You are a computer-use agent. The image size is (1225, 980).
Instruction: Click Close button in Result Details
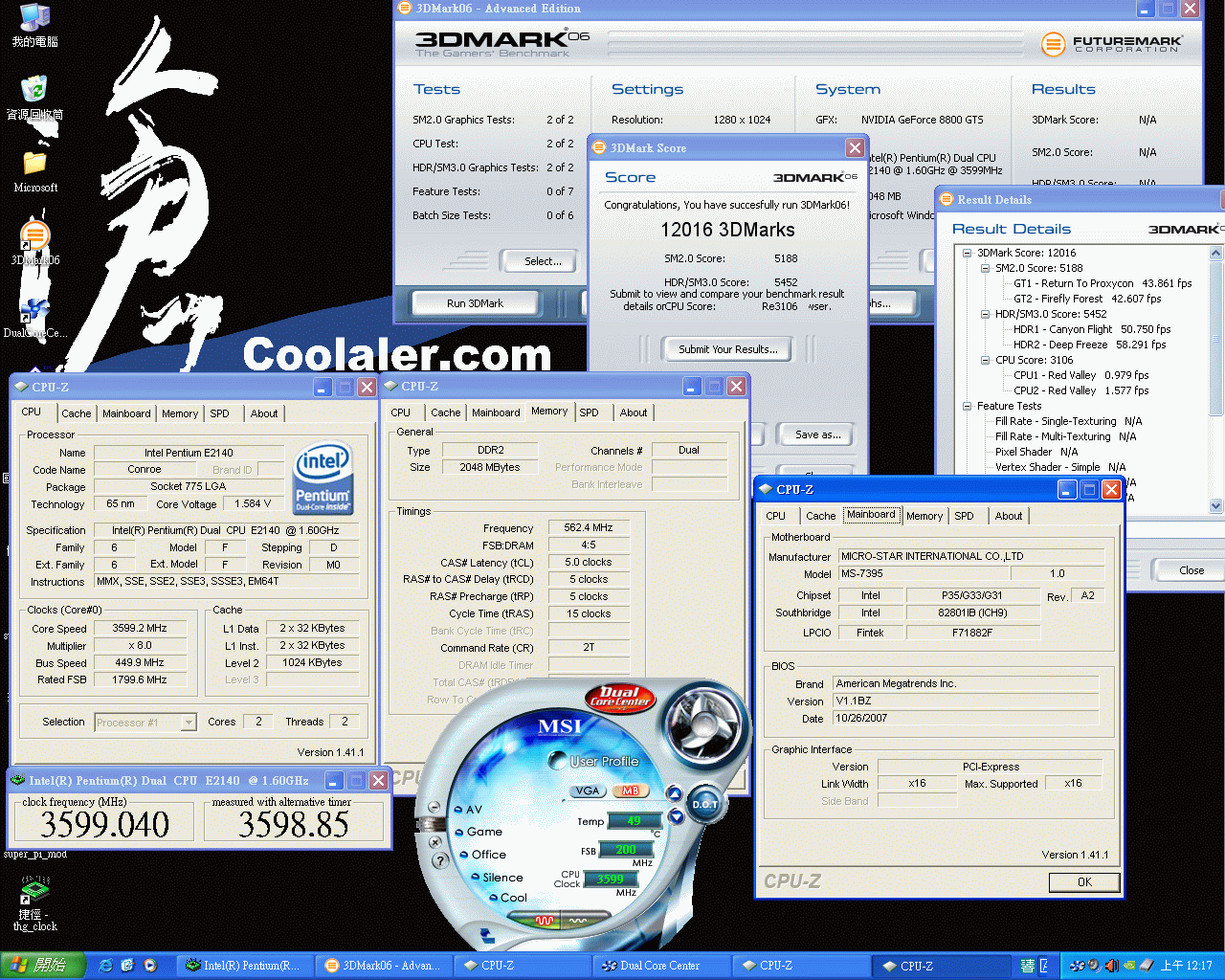[x=1192, y=570]
